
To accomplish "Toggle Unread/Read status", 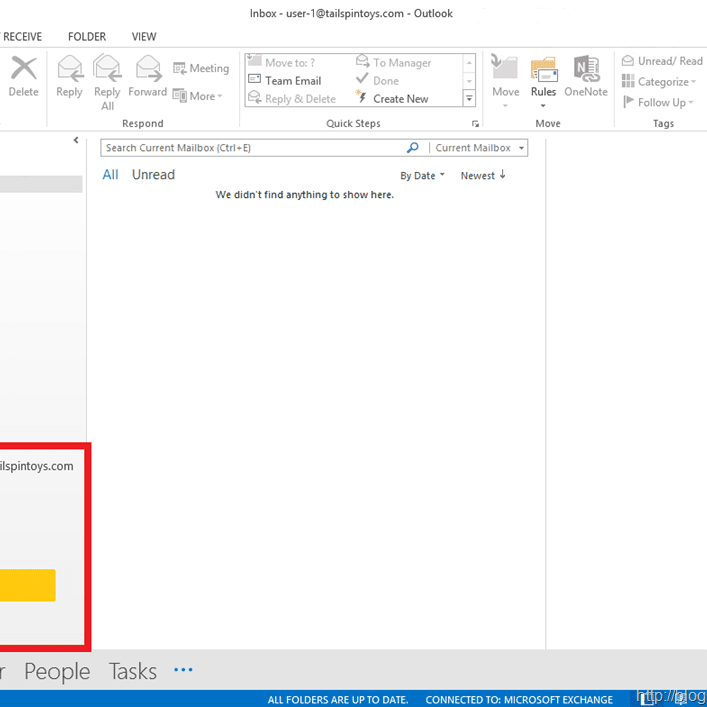I will 662,61.
